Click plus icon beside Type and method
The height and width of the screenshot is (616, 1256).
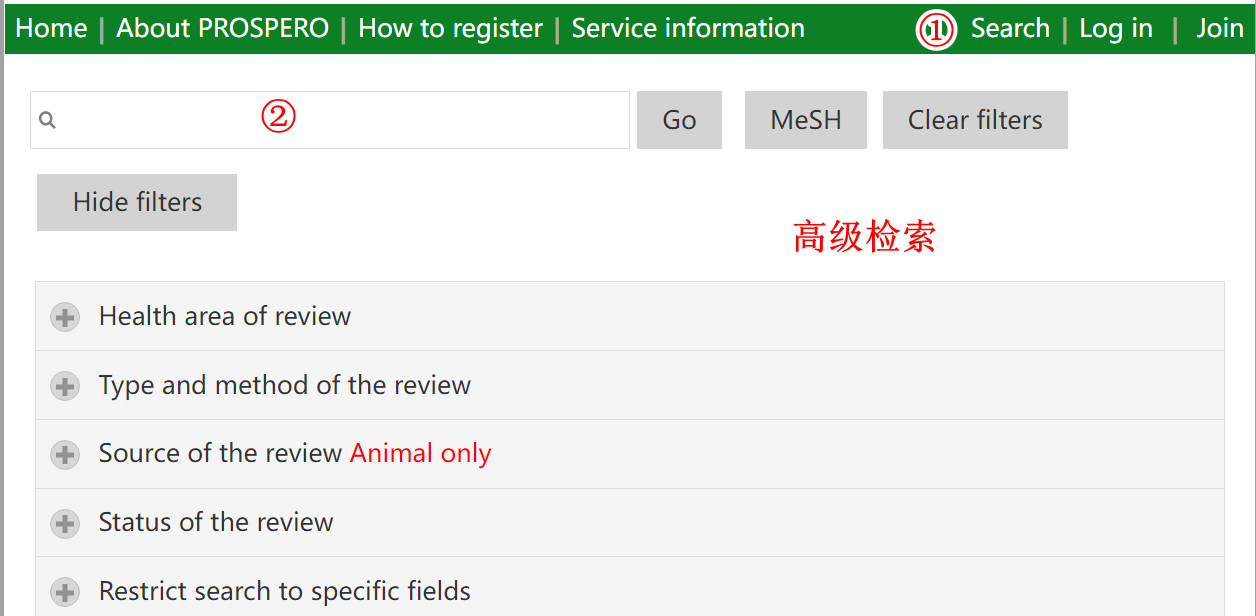65,387
